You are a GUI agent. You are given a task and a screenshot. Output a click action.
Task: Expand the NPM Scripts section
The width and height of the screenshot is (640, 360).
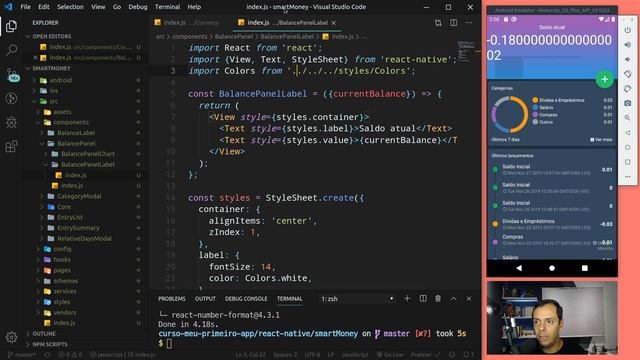(x=50, y=344)
